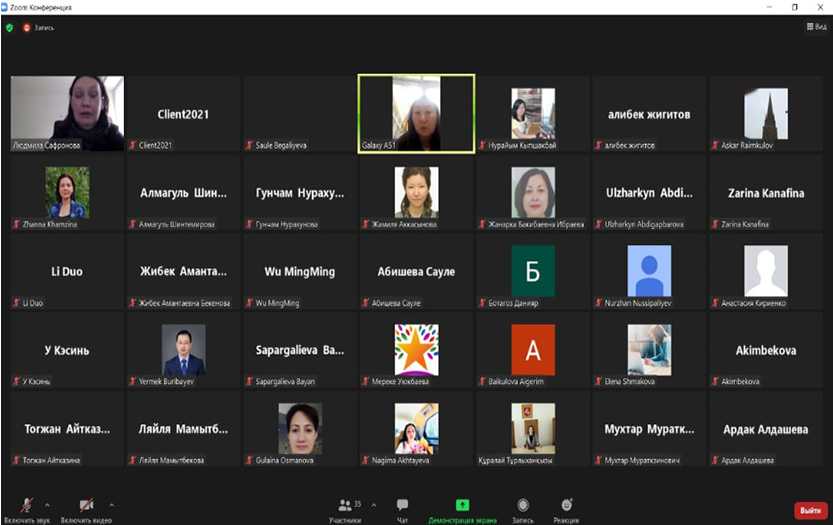833x525 pixels.
Task: Click the red recording indicator at top
Action: coord(26,27)
